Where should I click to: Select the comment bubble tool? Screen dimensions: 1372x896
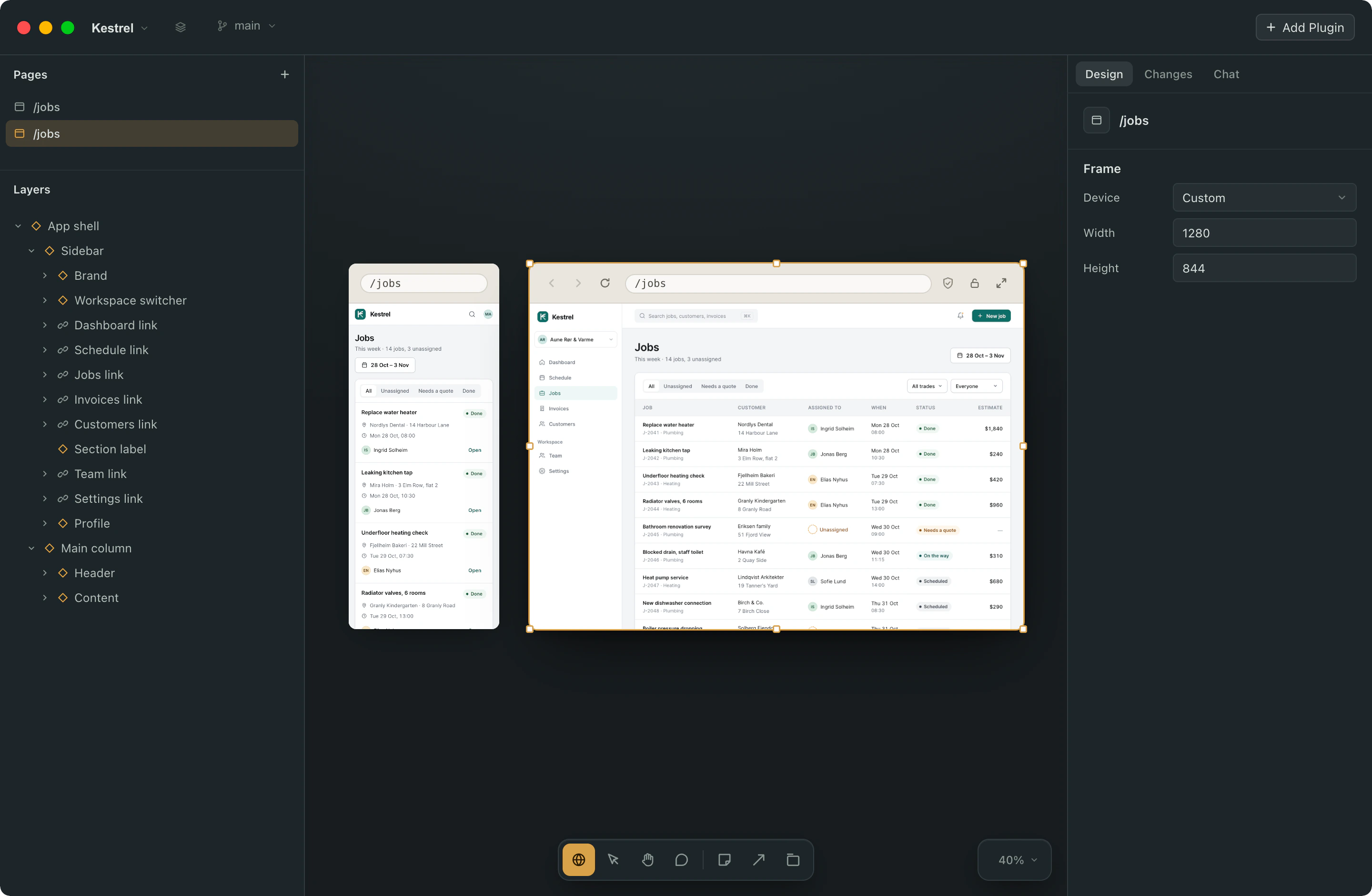[x=681, y=860]
